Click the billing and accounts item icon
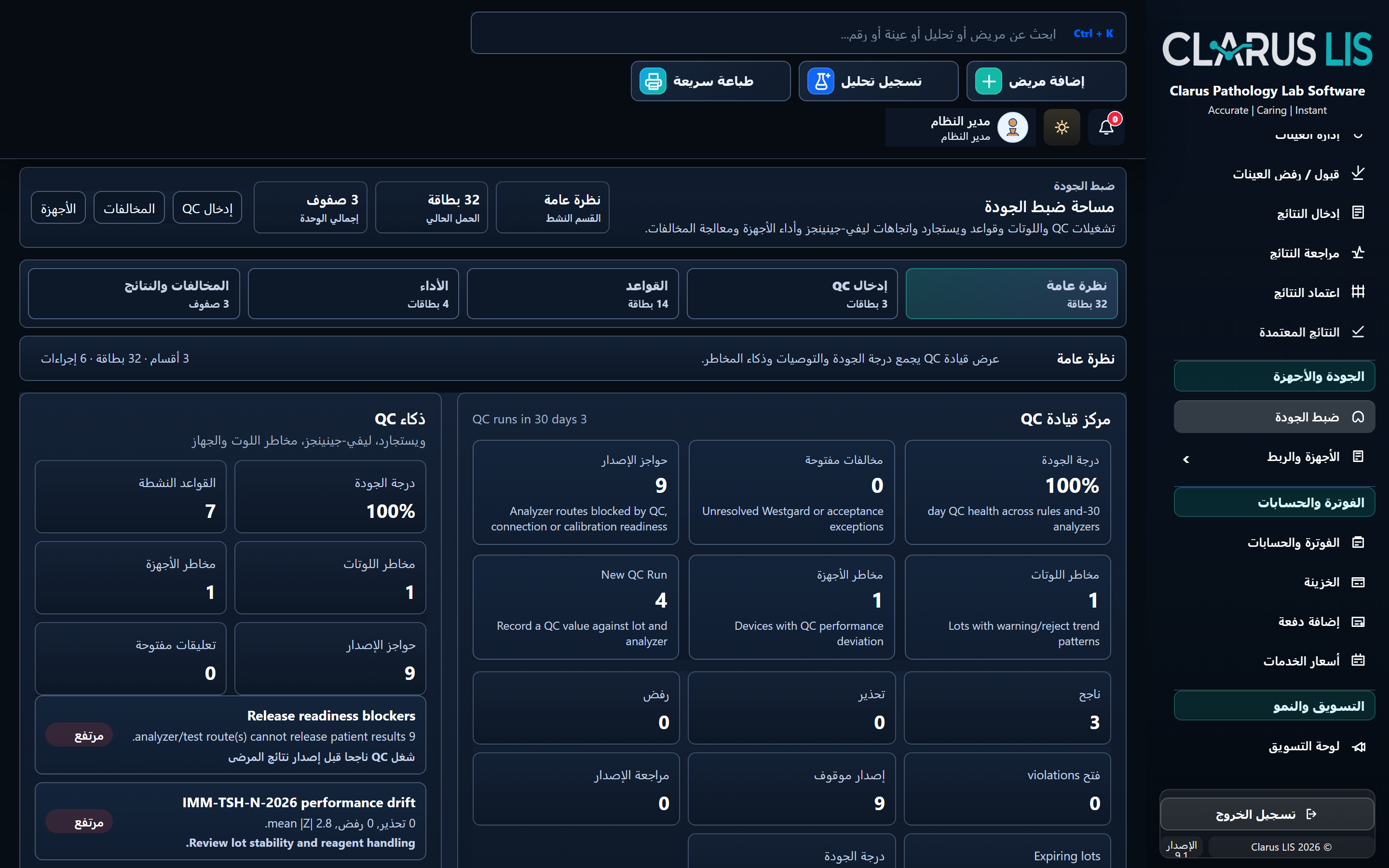 (1358, 542)
